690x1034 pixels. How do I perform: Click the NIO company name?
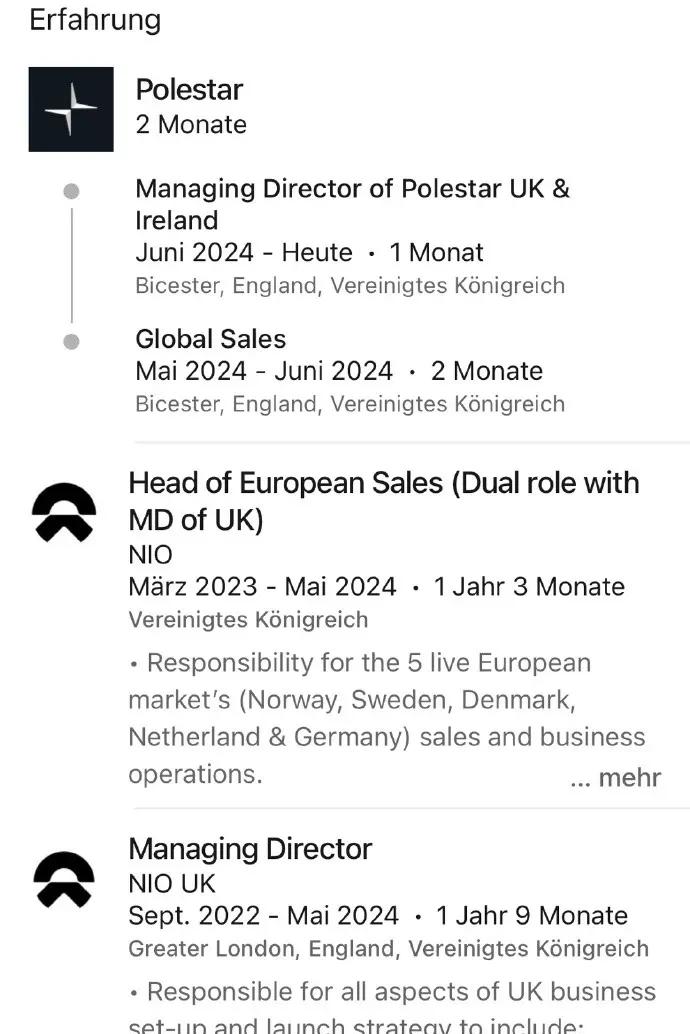150,555
